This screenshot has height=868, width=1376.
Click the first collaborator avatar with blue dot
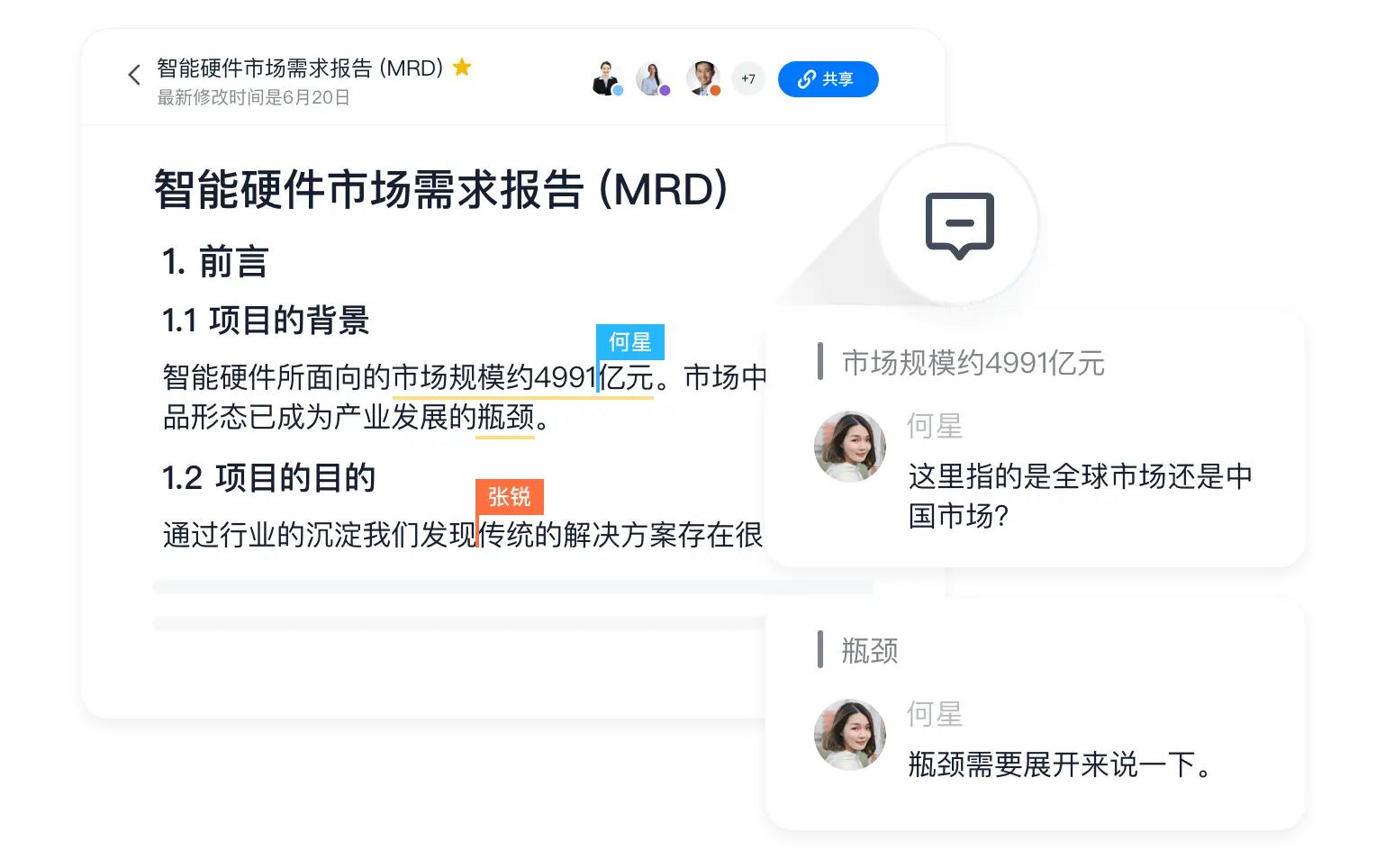pyautogui.click(x=608, y=78)
